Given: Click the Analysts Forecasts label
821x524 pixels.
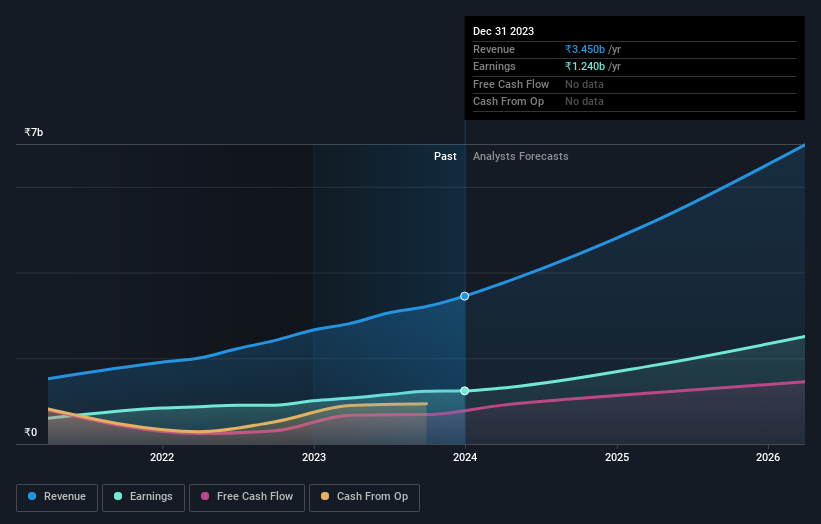Looking at the screenshot, I should coord(520,157).
